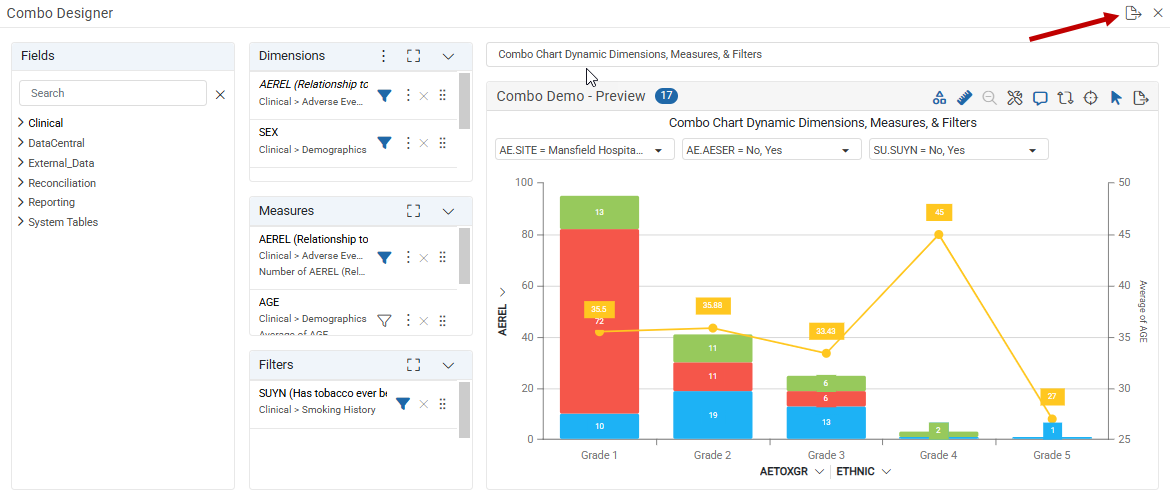Collapse the Measures panel
1170x491 pixels.
448,212
